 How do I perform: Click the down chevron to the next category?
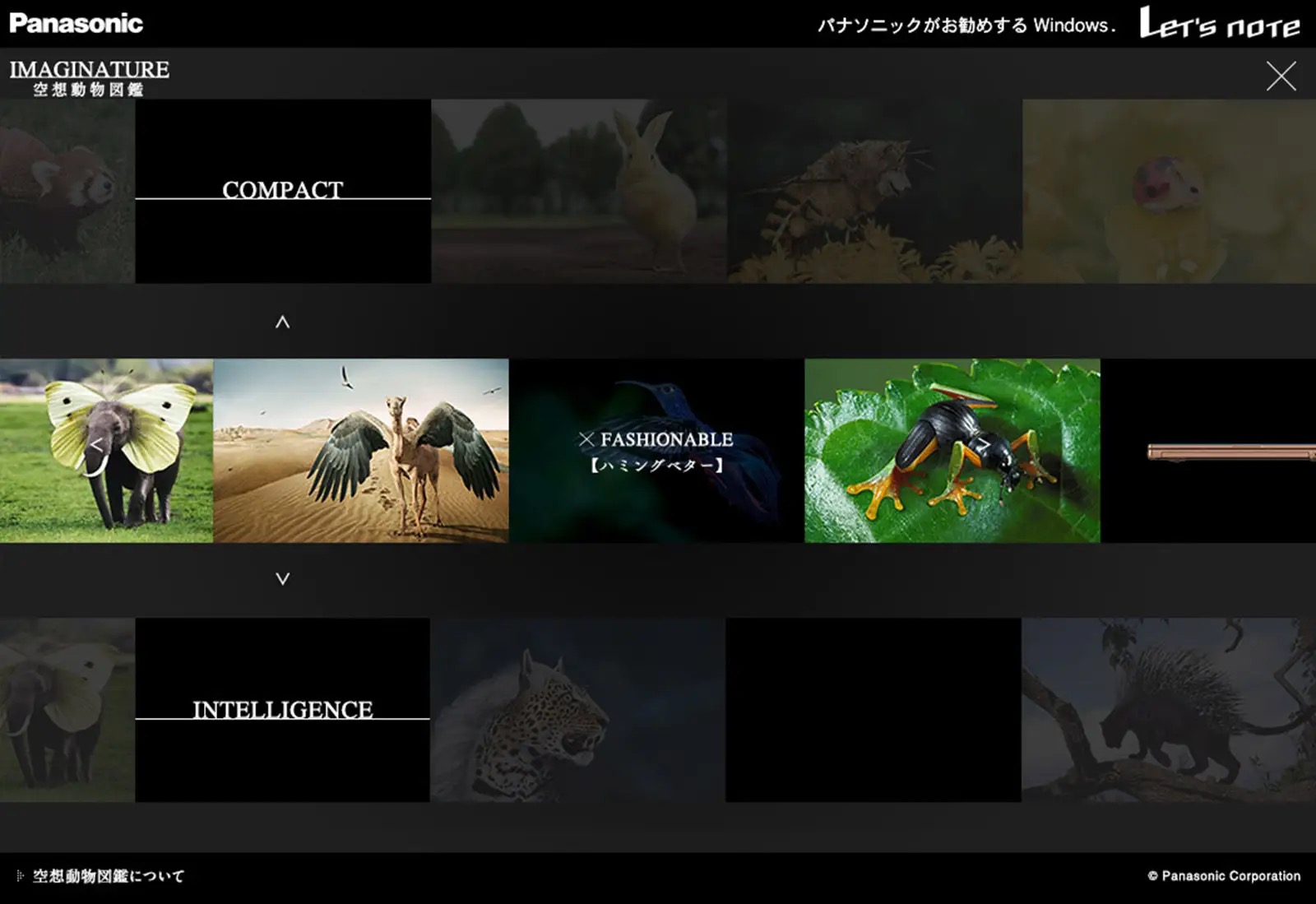[x=282, y=579]
